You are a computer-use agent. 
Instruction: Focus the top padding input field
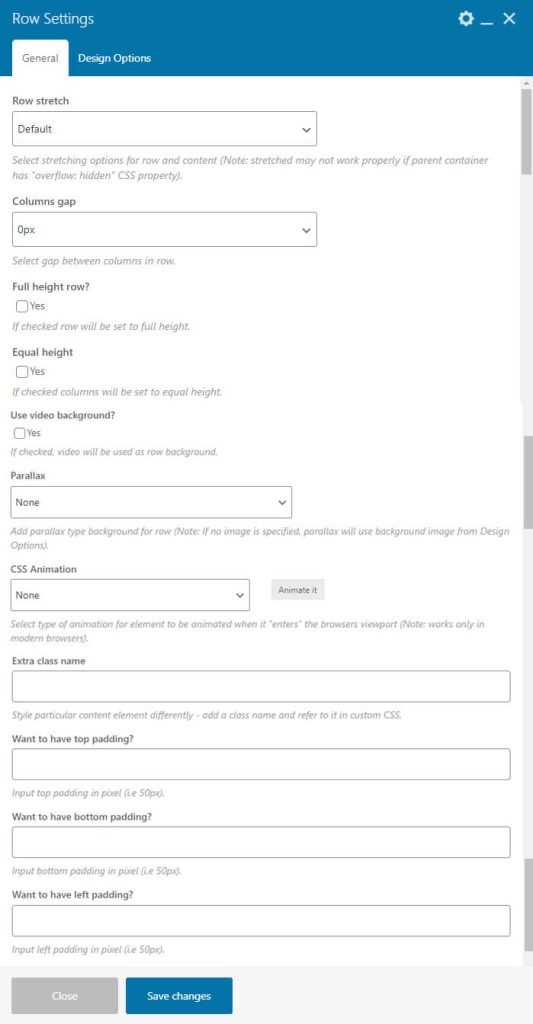click(261, 764)
